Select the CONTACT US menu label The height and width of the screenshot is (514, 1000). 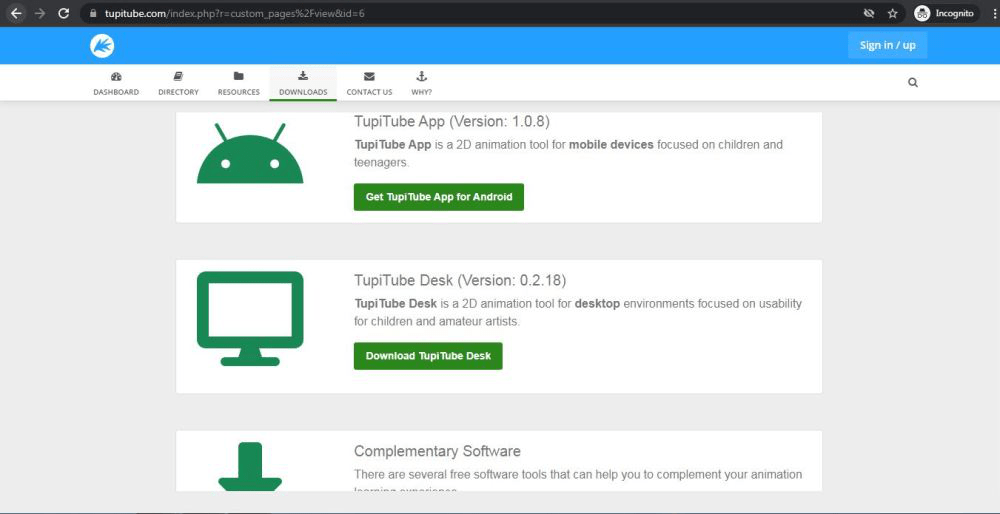tap(369, 92)
